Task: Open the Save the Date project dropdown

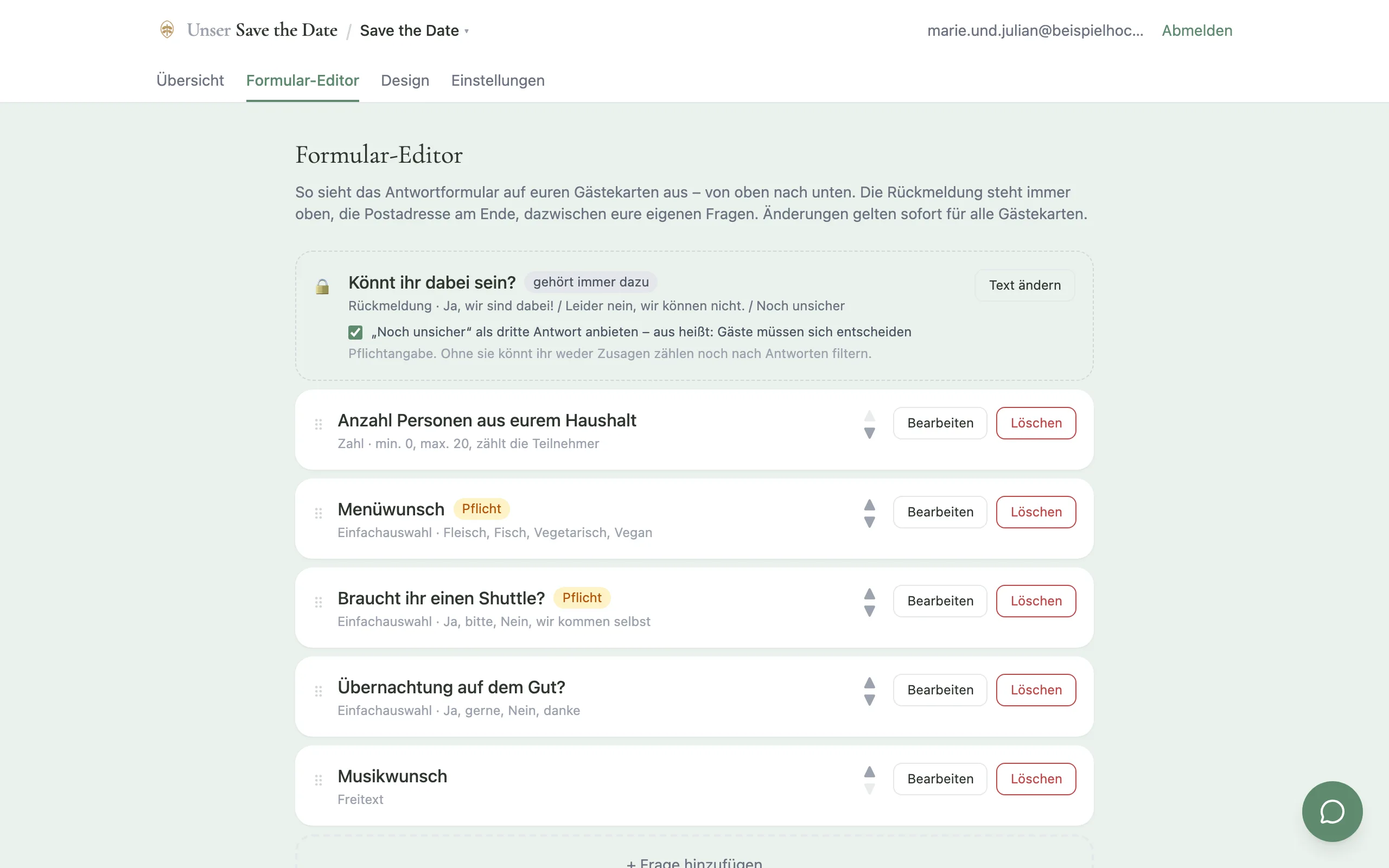Action: click(x=415, y=30)
